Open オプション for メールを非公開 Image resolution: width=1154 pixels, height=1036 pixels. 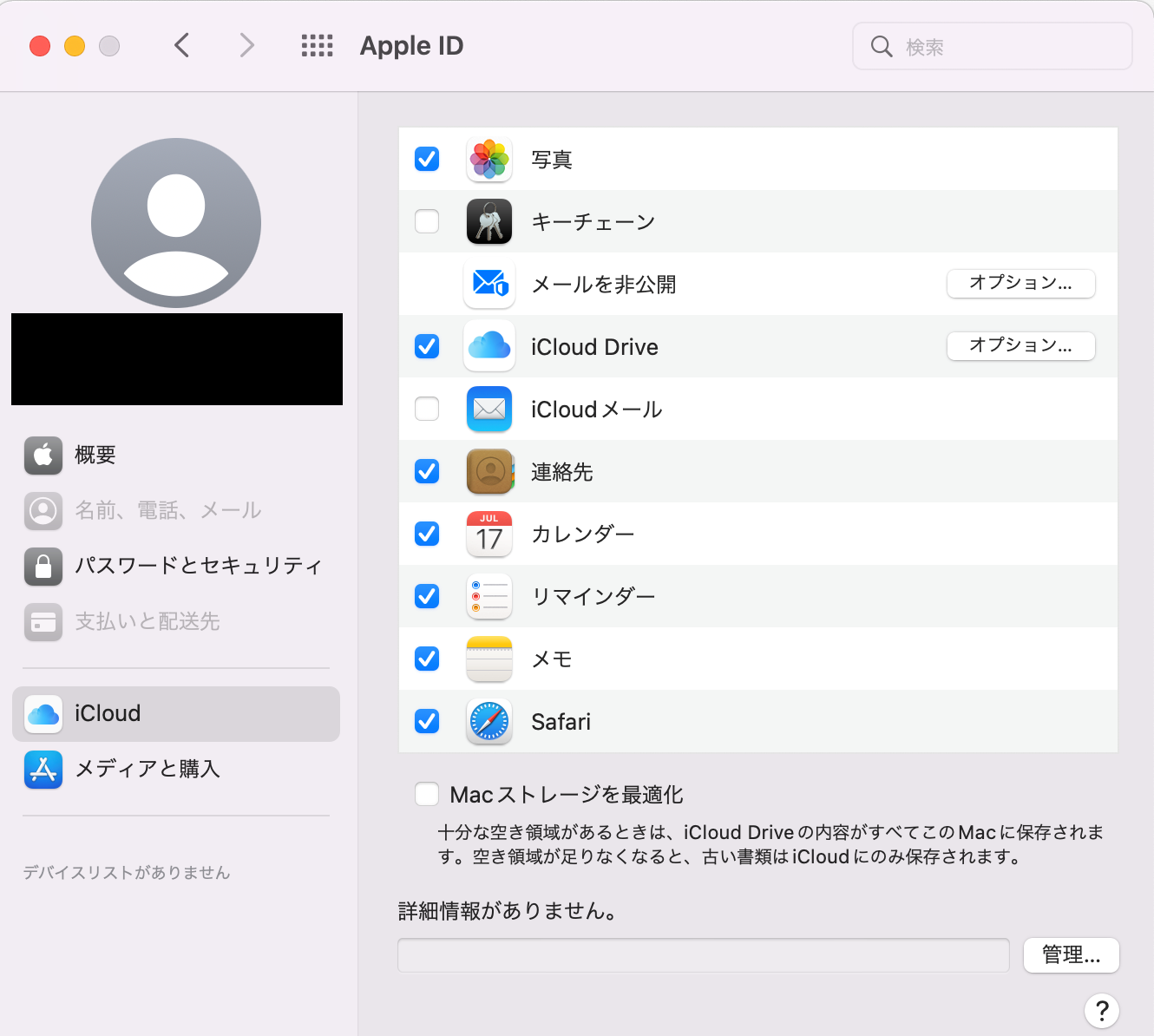(x=1020, y=283)
